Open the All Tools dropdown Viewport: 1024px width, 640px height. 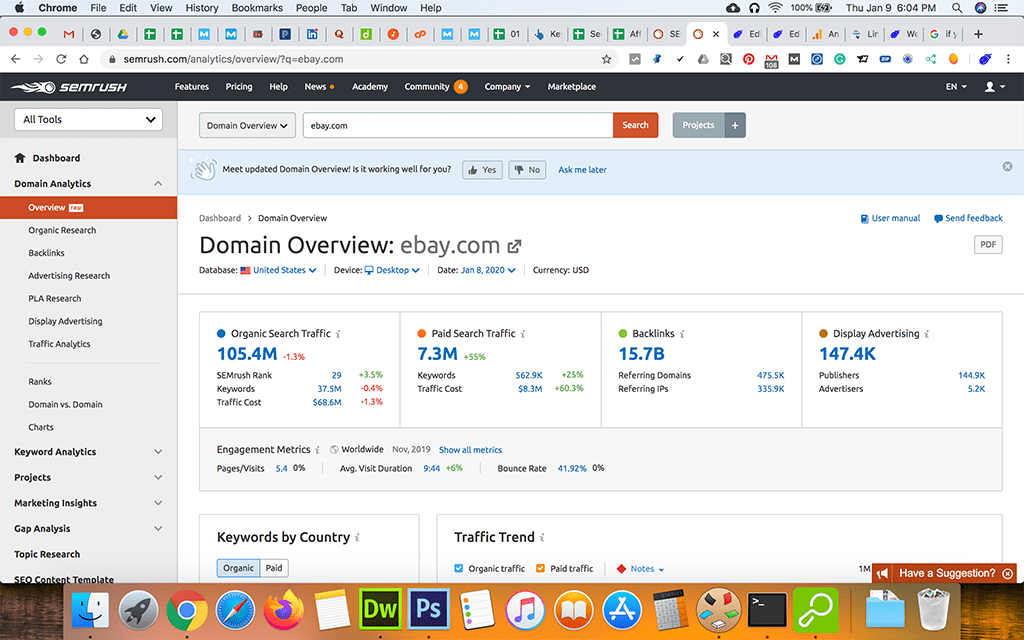[x=88, y=120]
